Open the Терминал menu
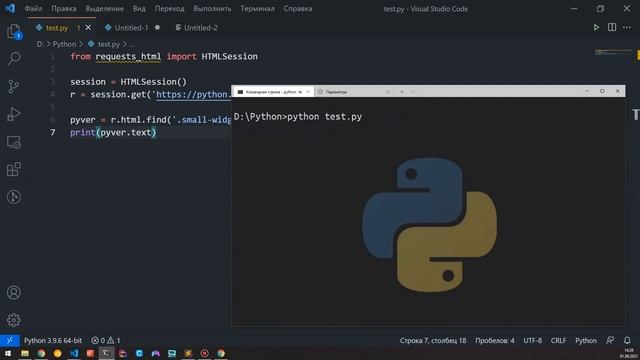The image size is (640, 360). pyautogui.click(x=257, y=9)
